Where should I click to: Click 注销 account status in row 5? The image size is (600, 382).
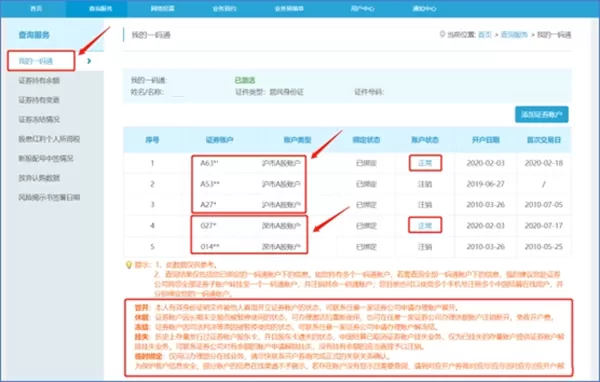[x=425, y=247]
